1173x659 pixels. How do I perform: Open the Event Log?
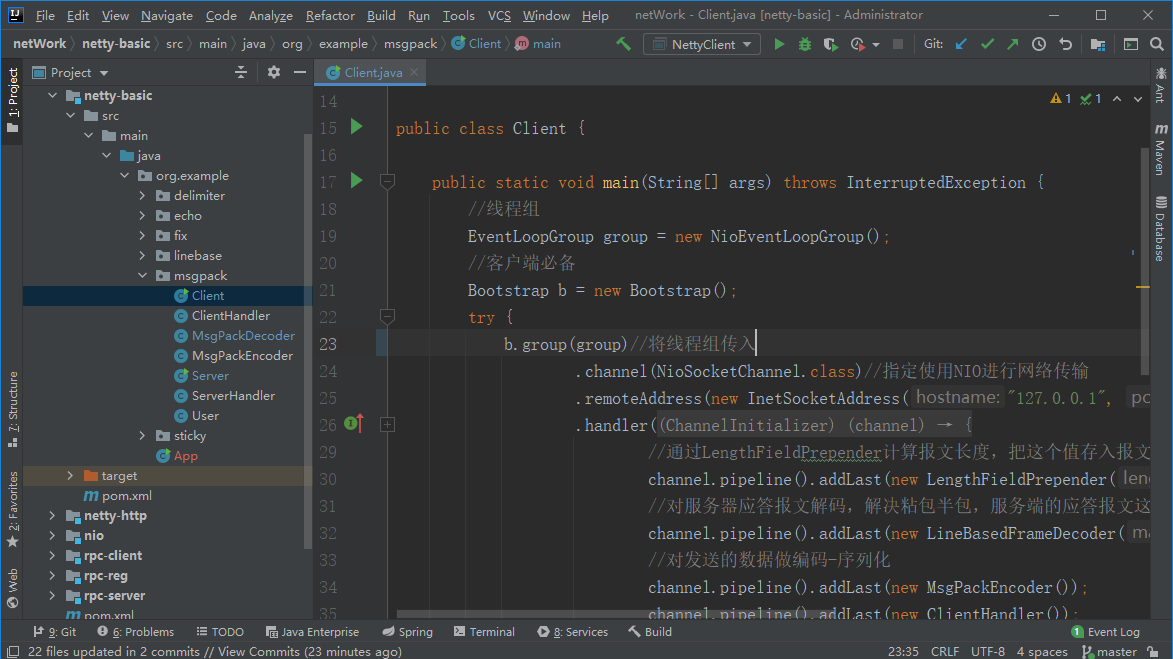coord(1106,632)
